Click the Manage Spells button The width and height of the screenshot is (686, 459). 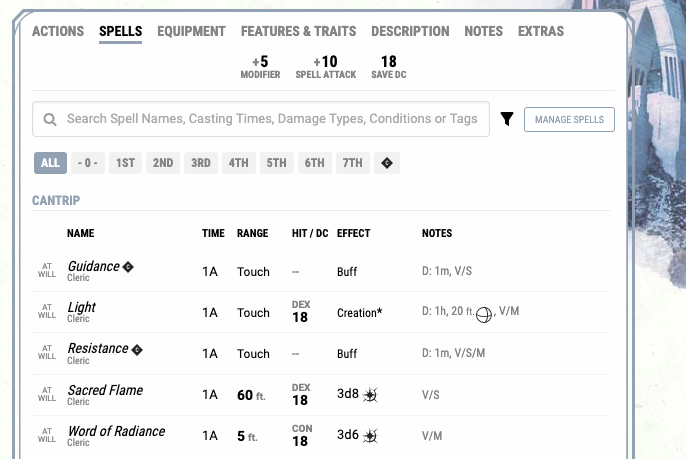coord(569,119)
